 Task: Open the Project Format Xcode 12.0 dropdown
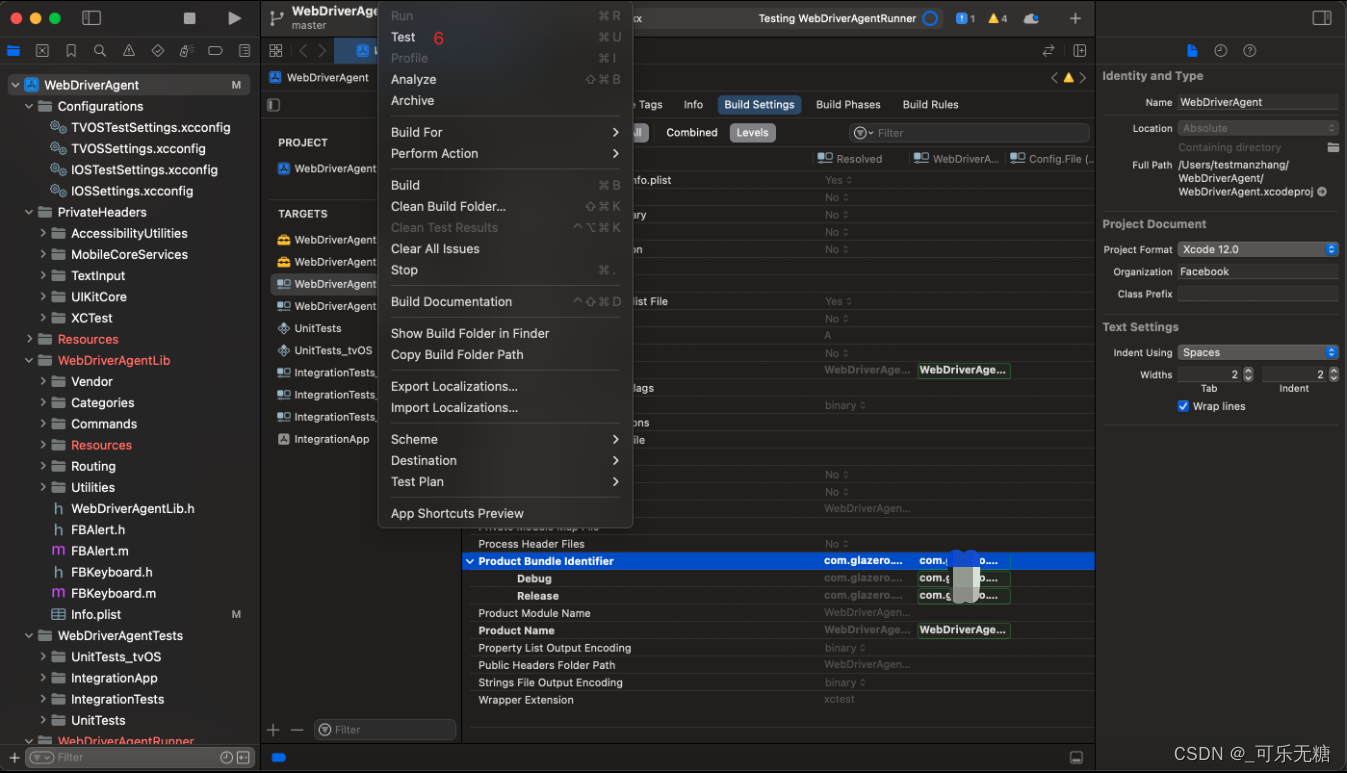1258,249
